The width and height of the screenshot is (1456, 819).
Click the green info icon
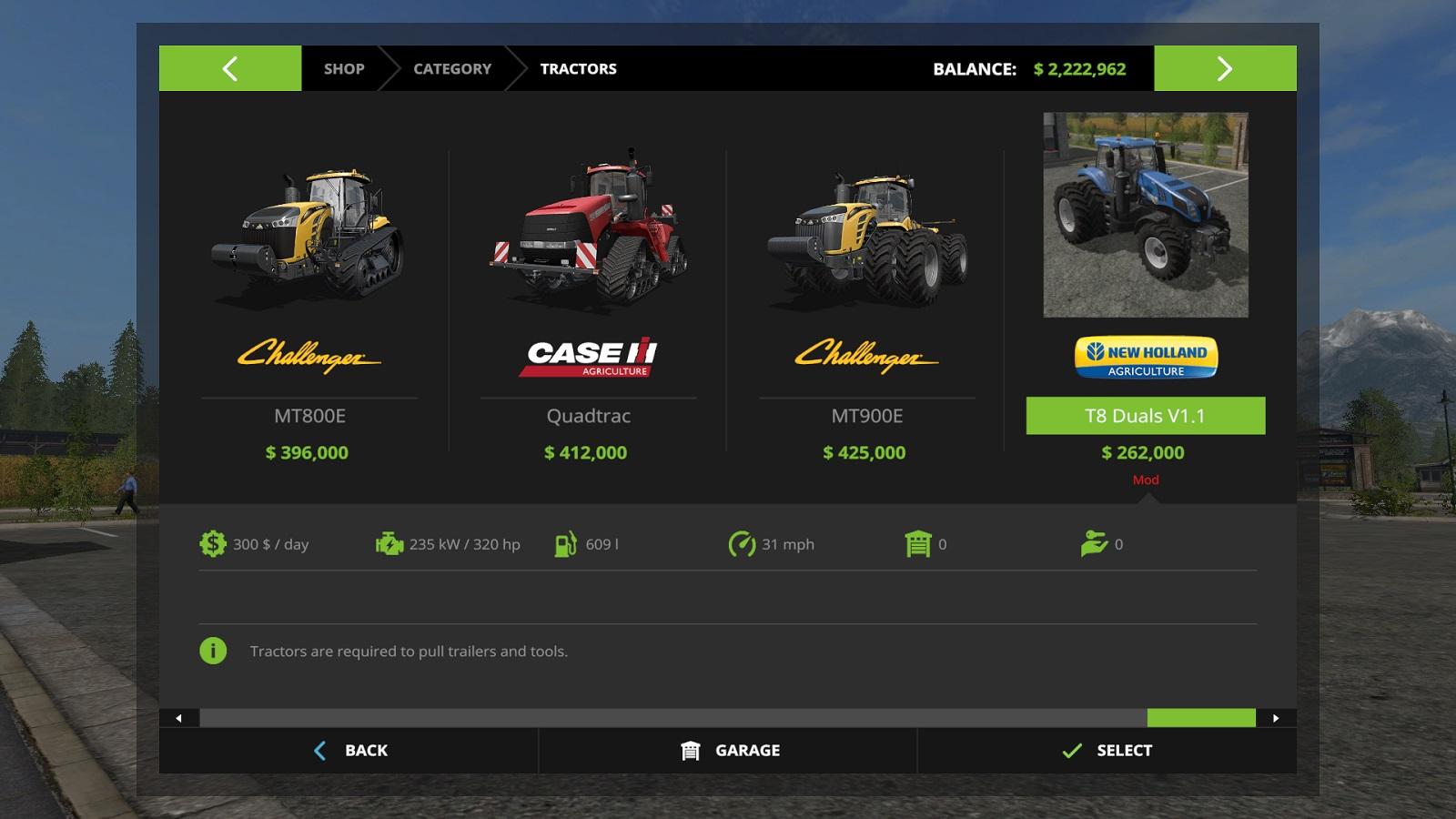coord(213,651)
